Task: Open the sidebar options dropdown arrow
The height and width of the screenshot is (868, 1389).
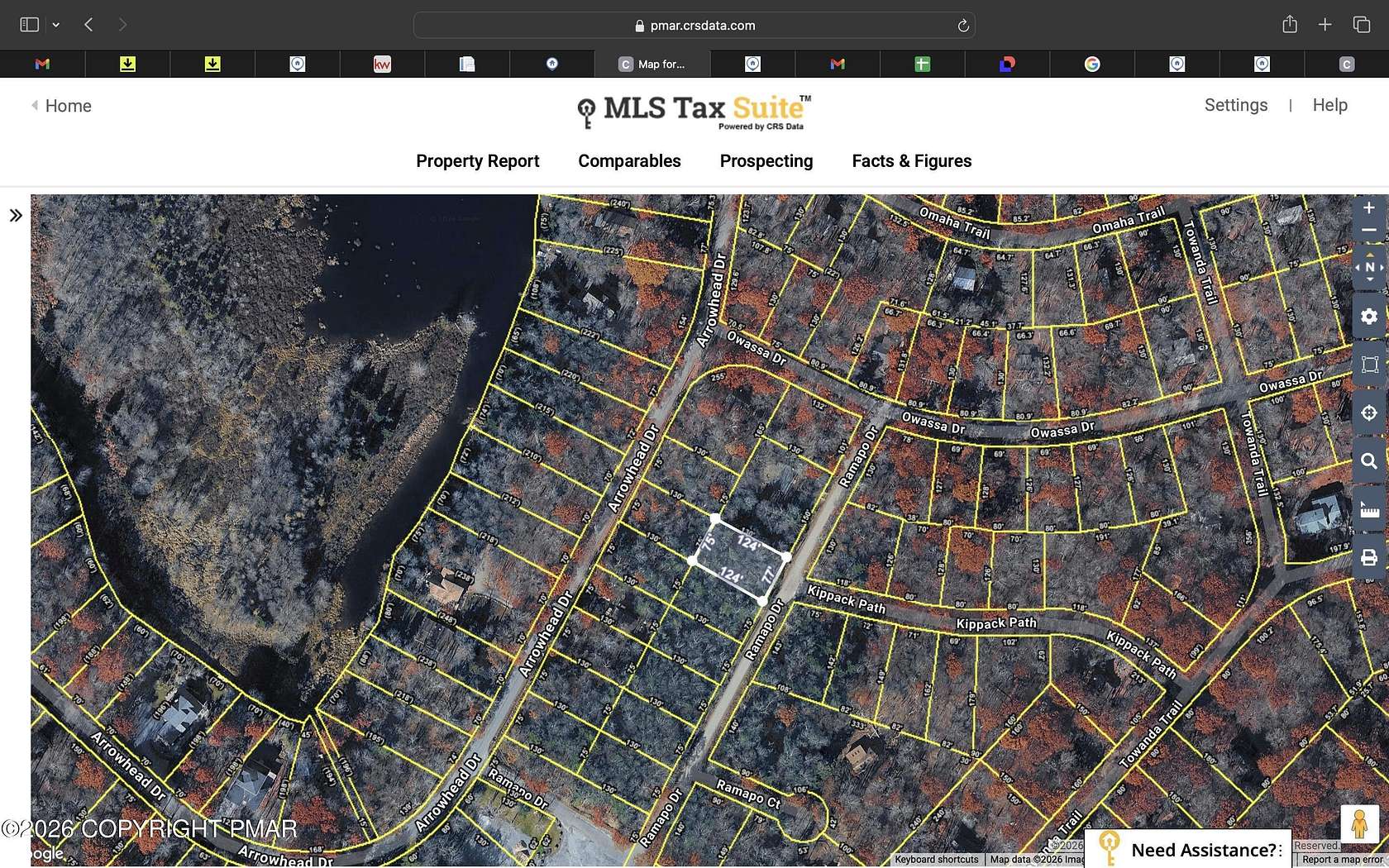Action: click(x=55, y=24)
